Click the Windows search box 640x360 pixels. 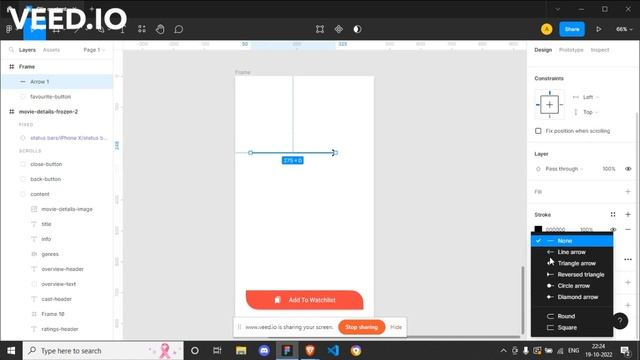click(103, 351)
